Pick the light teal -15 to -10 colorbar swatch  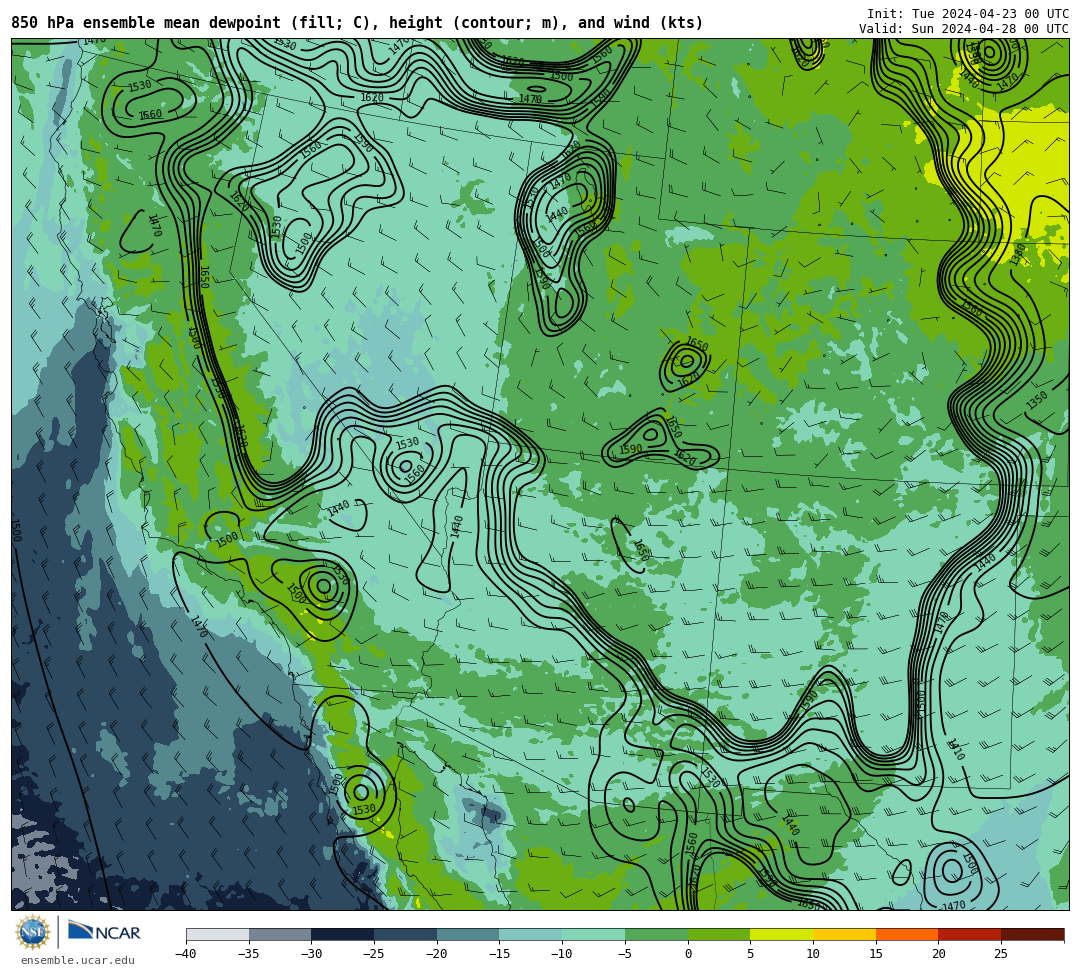(x=530, y=934)
